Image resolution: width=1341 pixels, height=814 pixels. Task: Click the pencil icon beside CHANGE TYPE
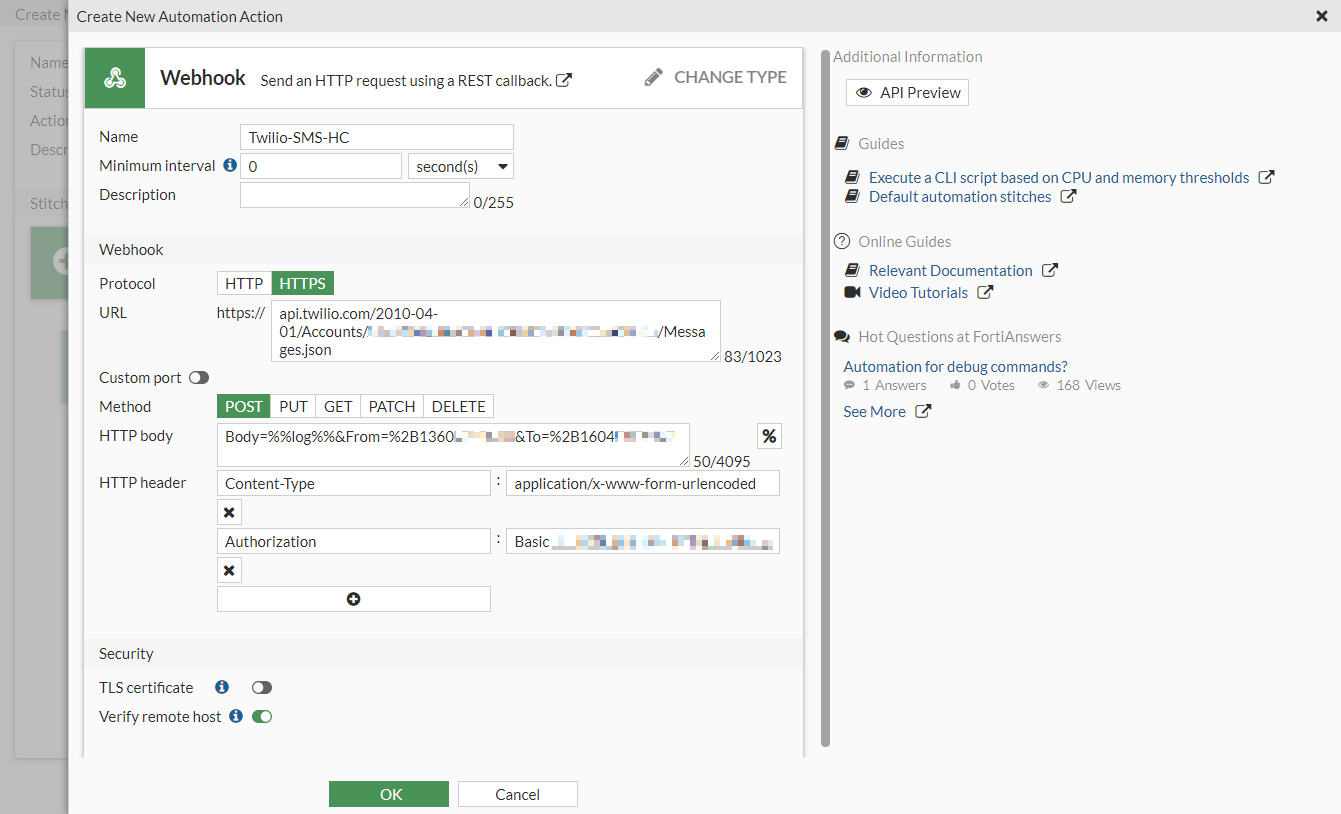[x=654, y=77]
